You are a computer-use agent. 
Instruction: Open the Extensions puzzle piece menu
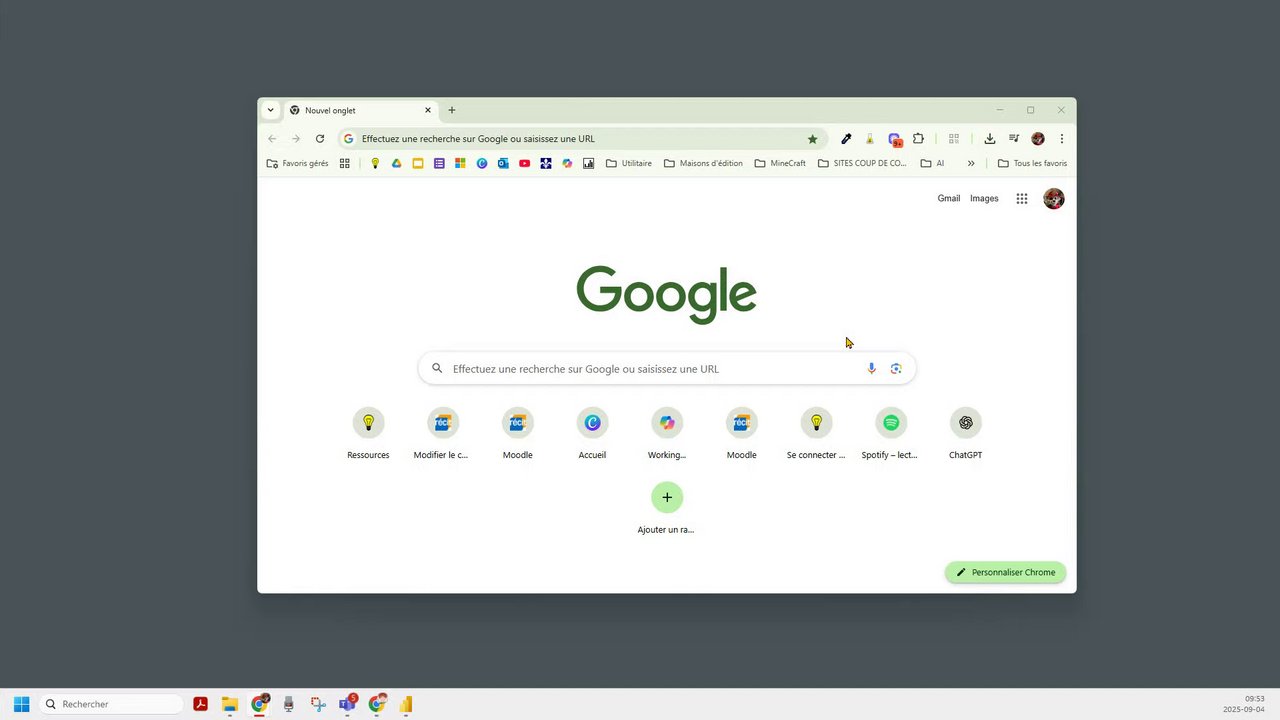918,139
